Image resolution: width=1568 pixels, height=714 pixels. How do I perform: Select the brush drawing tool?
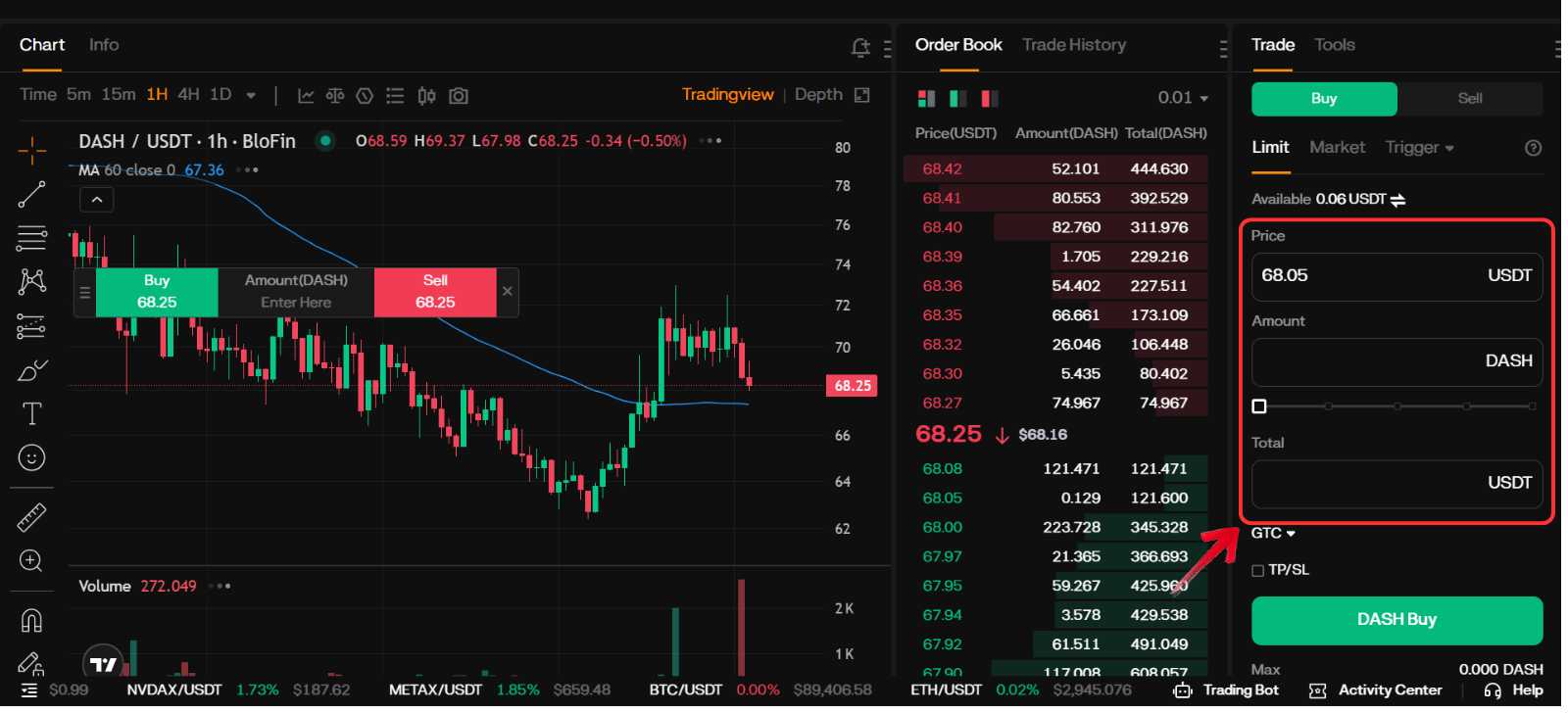point(31,371)
